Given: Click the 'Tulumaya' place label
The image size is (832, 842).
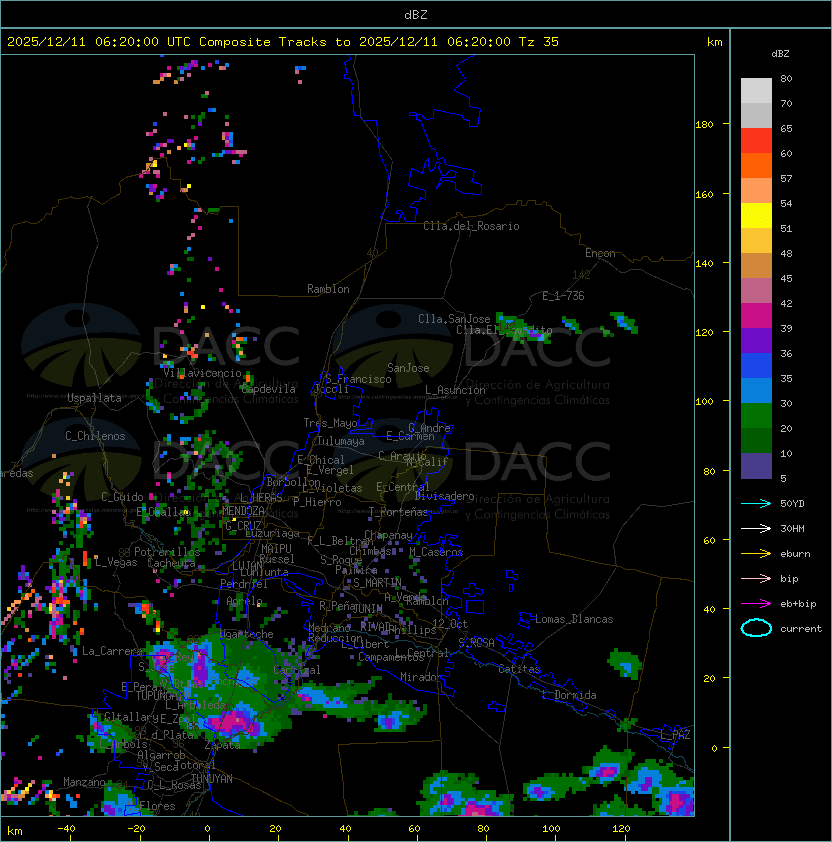Looking at the screenshot, I should coord(341,441).
